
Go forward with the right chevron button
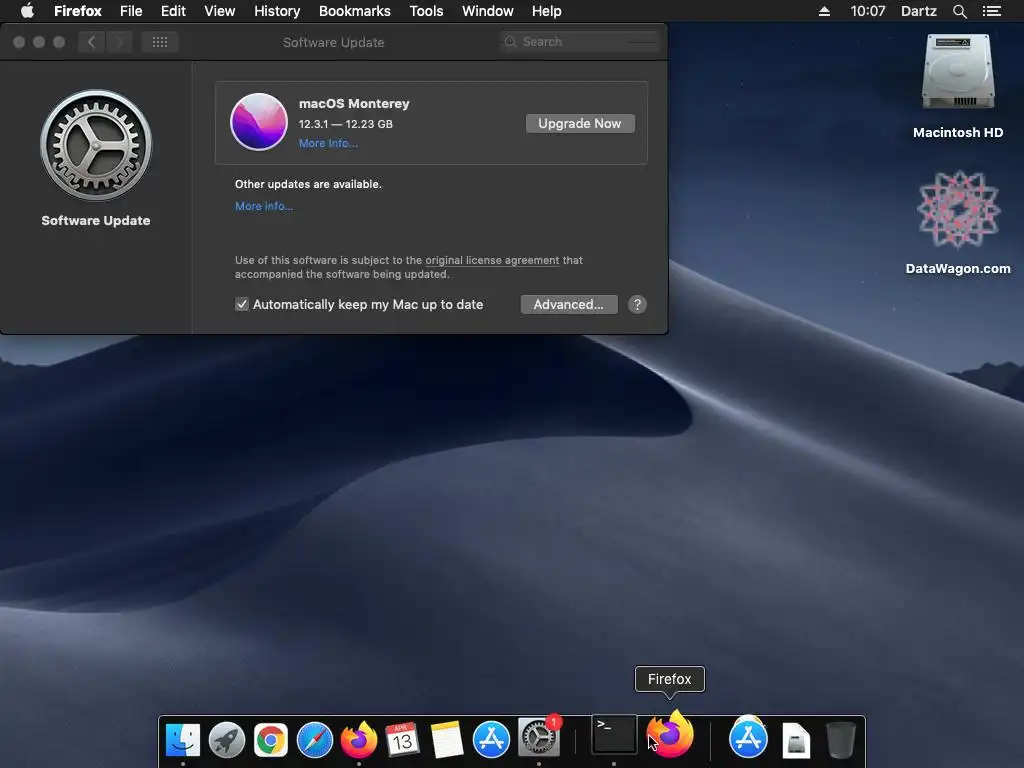click(x=119, y=42)
